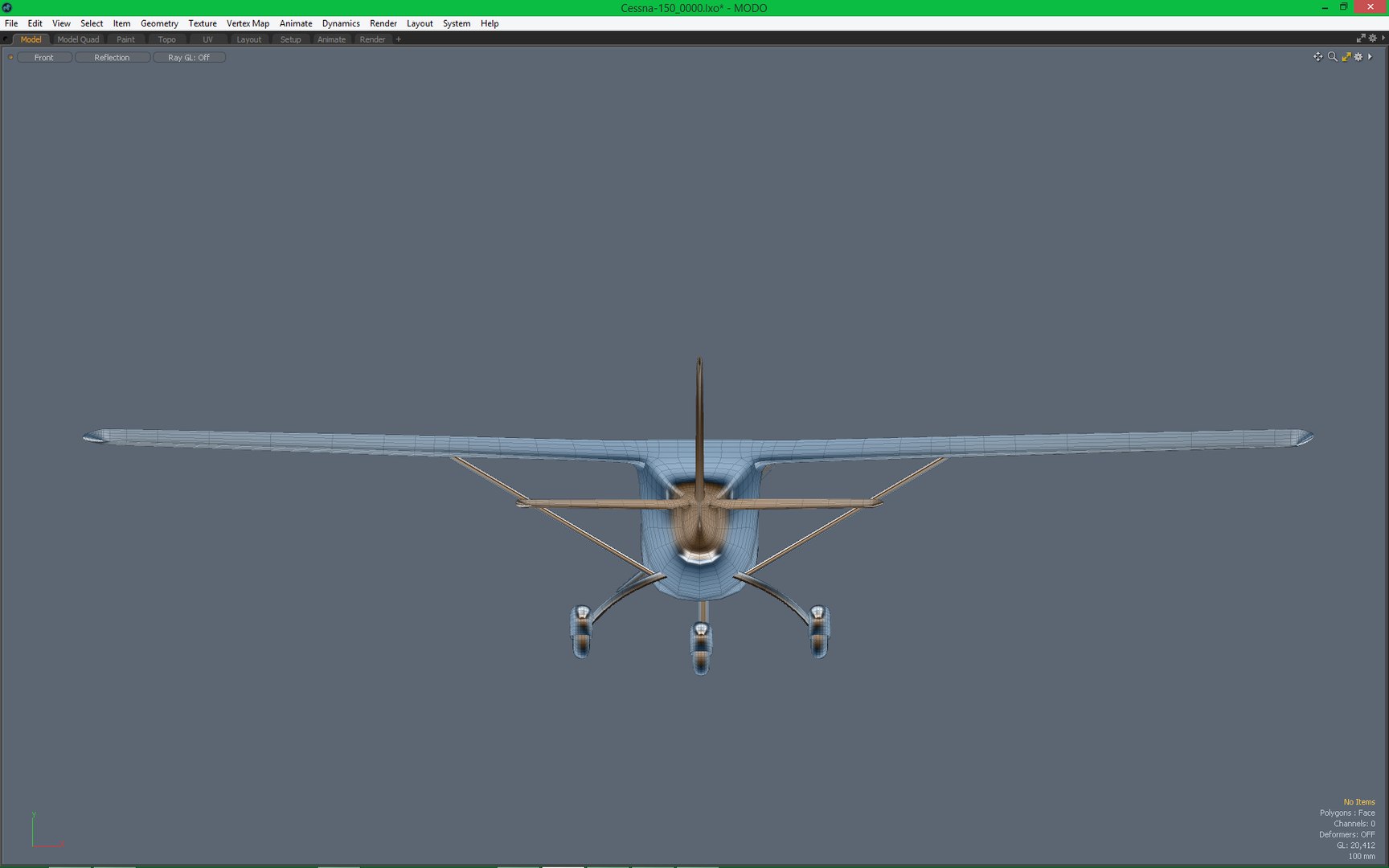Image resolution: width=1389 pixels, height=868 pixels.
Task: Open the File menu
Action: 11,23
